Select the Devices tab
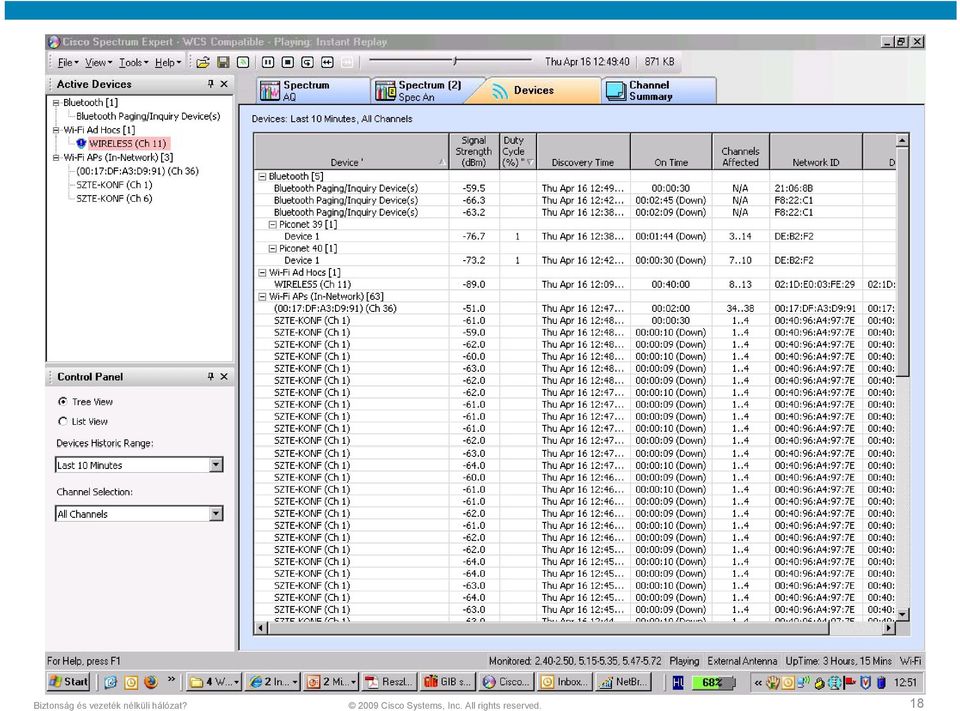The height and width of the screenshot is (711, 960). point(533,91)
